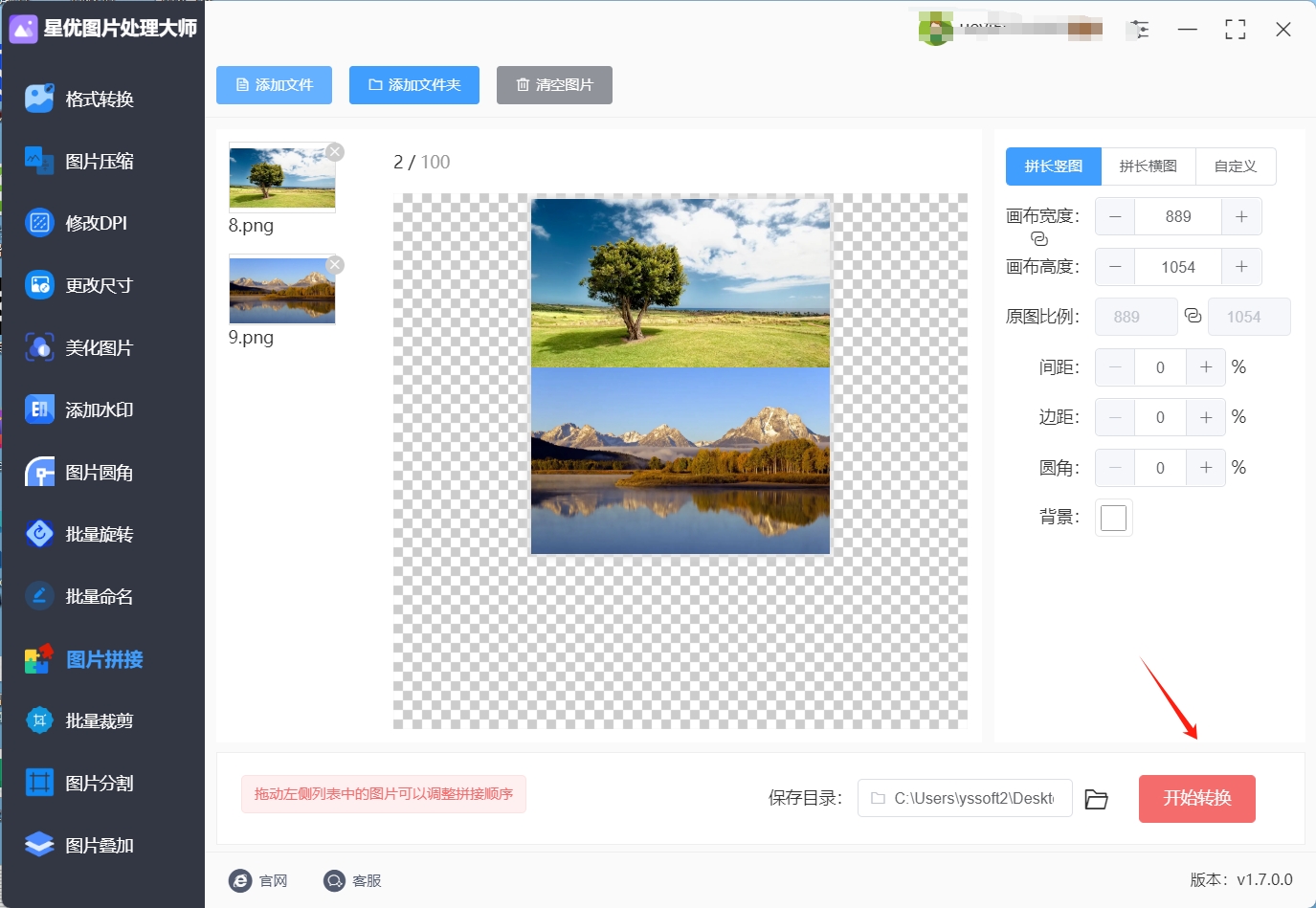Decrease 间距 spacing value

tap(1115, 367)
